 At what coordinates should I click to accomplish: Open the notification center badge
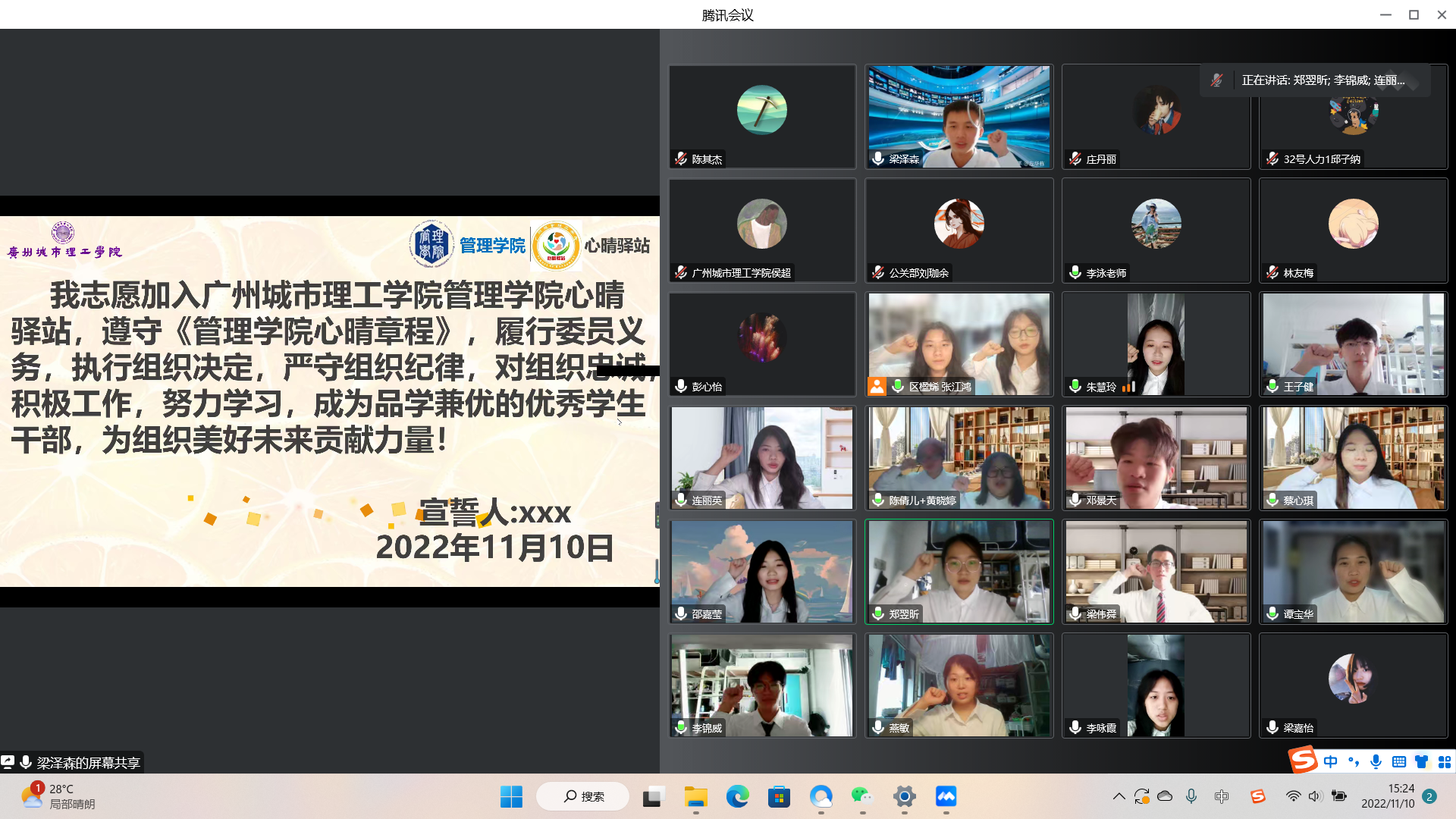pos(1429,796)
